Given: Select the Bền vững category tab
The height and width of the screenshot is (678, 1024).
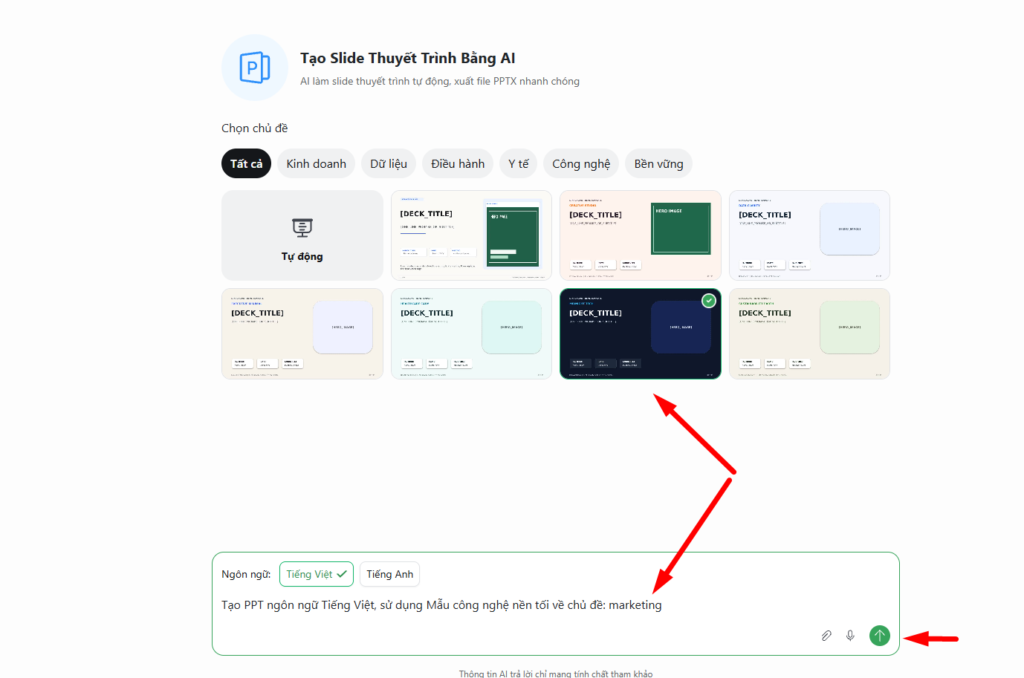Looking at the screenshot, I should pos(658,163).
